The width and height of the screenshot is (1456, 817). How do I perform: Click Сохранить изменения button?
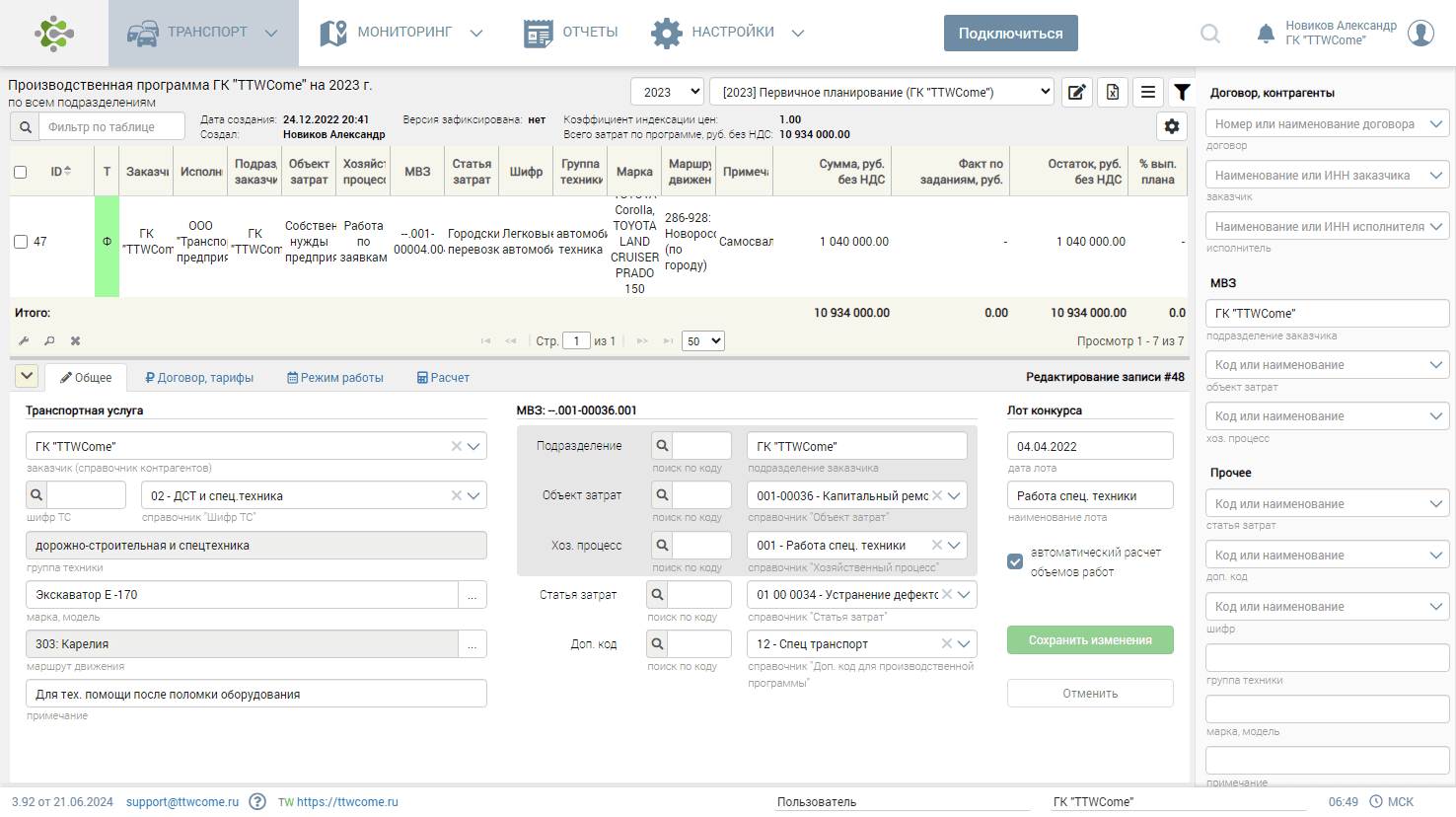point(1090,639)
